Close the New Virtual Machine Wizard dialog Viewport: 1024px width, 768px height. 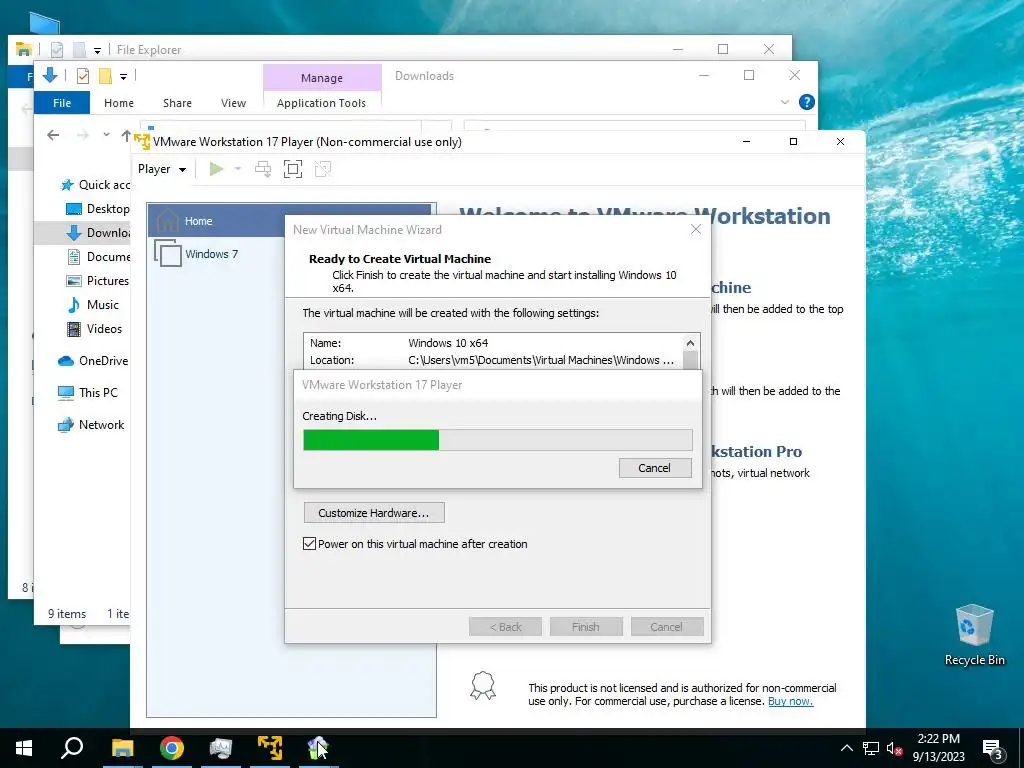[696, 229]
